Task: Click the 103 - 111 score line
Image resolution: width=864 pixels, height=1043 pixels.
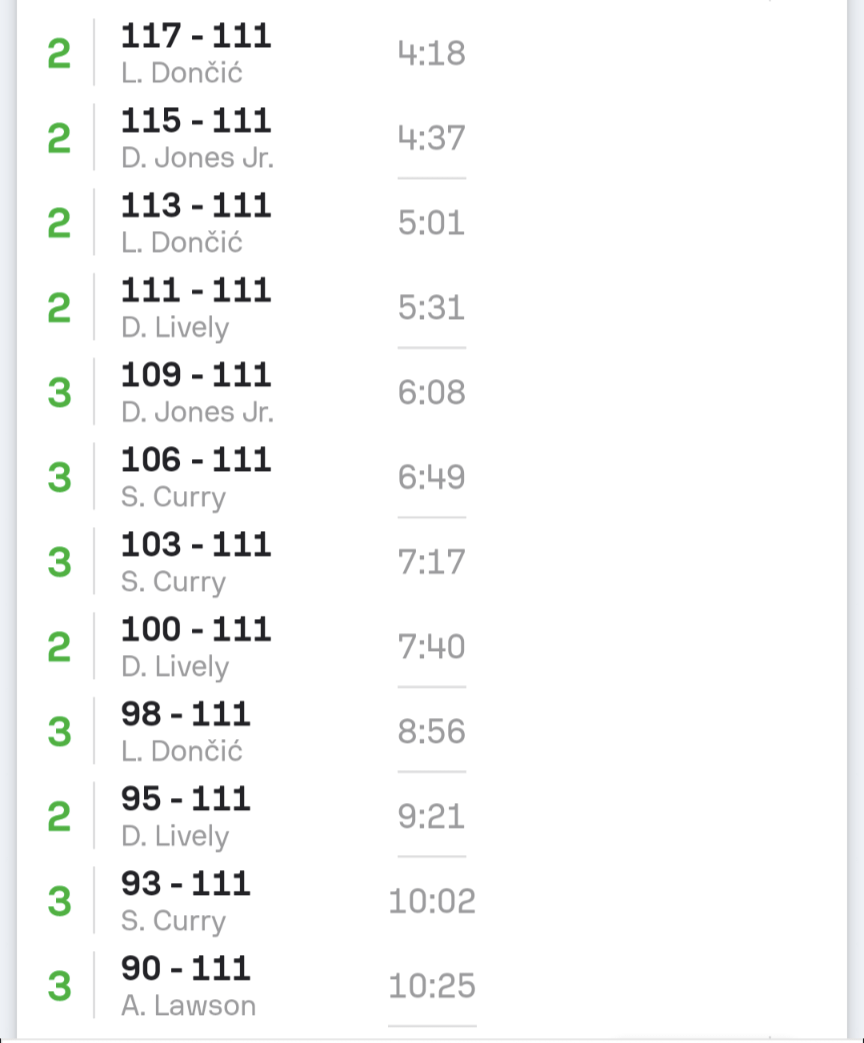Action: coord(196,545)
